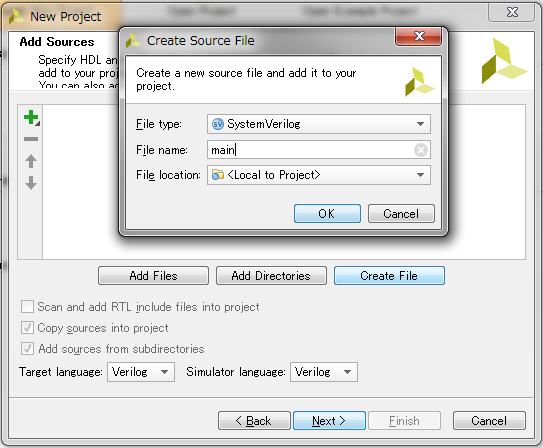This screenshot has width=543, height=448.
Task: Toggle Add sources from subdirectories checkbox
Action: tap(27, 349)
